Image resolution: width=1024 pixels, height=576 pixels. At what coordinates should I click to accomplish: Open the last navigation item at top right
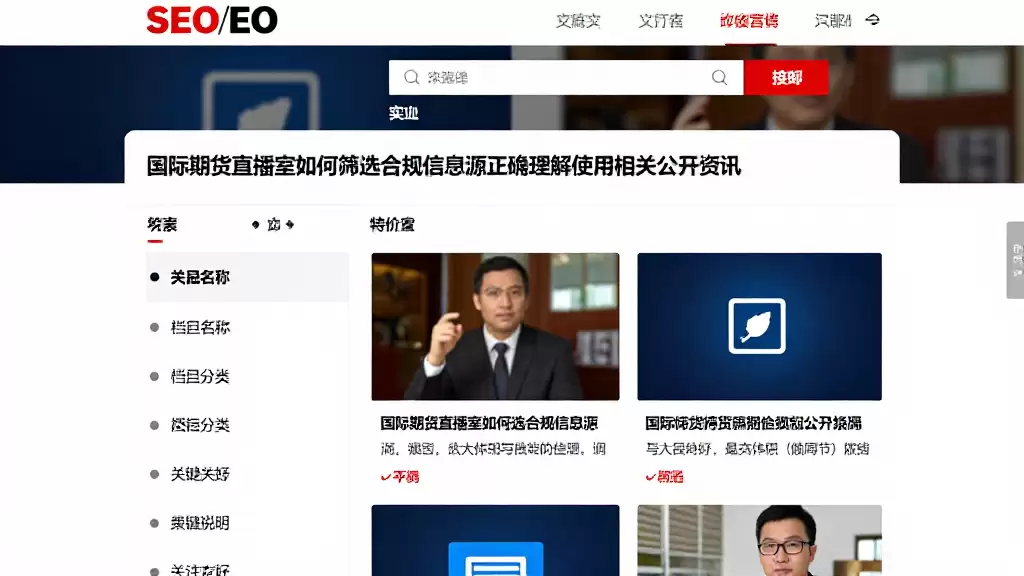(x=833, y=21)
